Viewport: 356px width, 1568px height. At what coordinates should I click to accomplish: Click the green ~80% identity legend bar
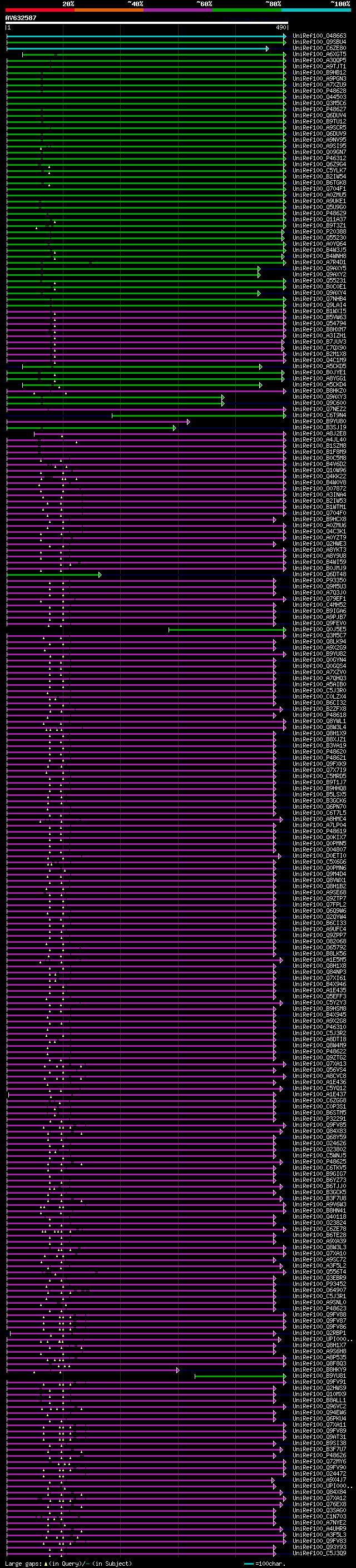coord(247,10)
